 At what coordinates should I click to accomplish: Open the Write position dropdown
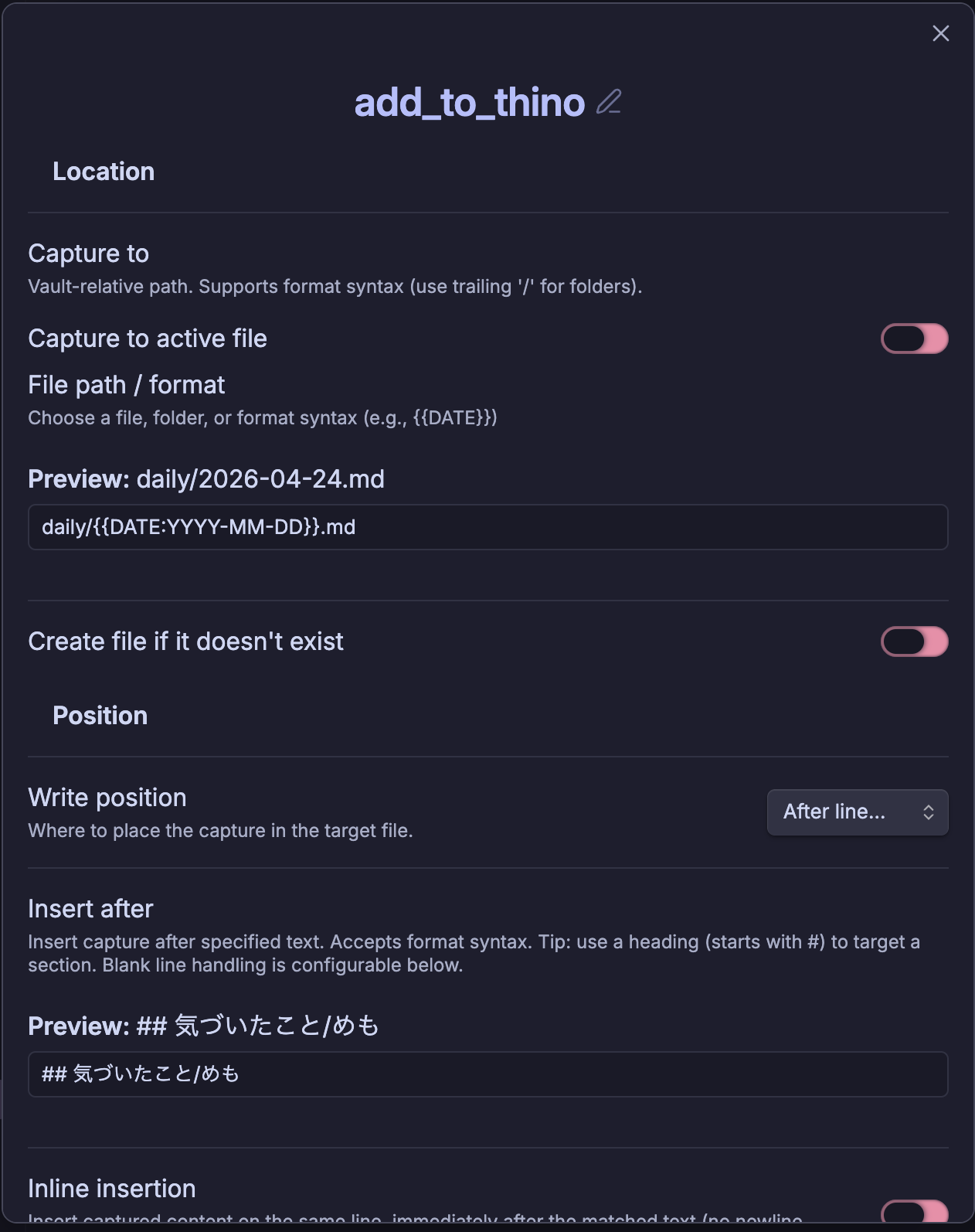click(857, 812)
